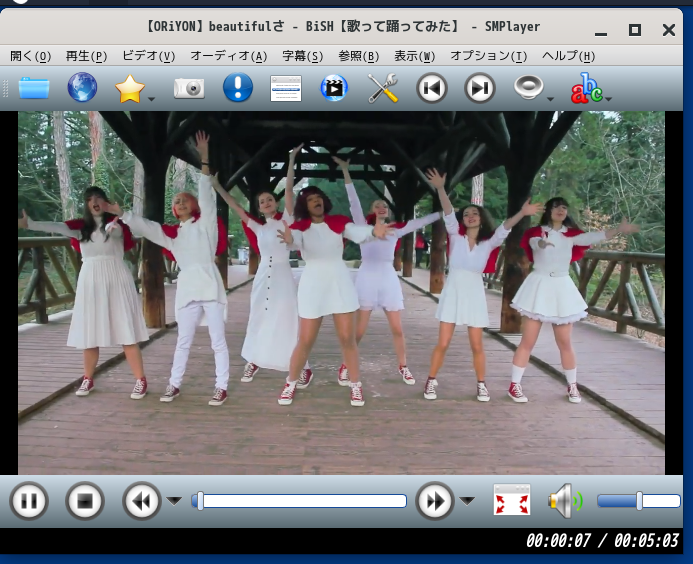The height and width of the screenshot is (564, 693).
Task: Maximize the SMPlayer window
Action: tap(635, 30)
